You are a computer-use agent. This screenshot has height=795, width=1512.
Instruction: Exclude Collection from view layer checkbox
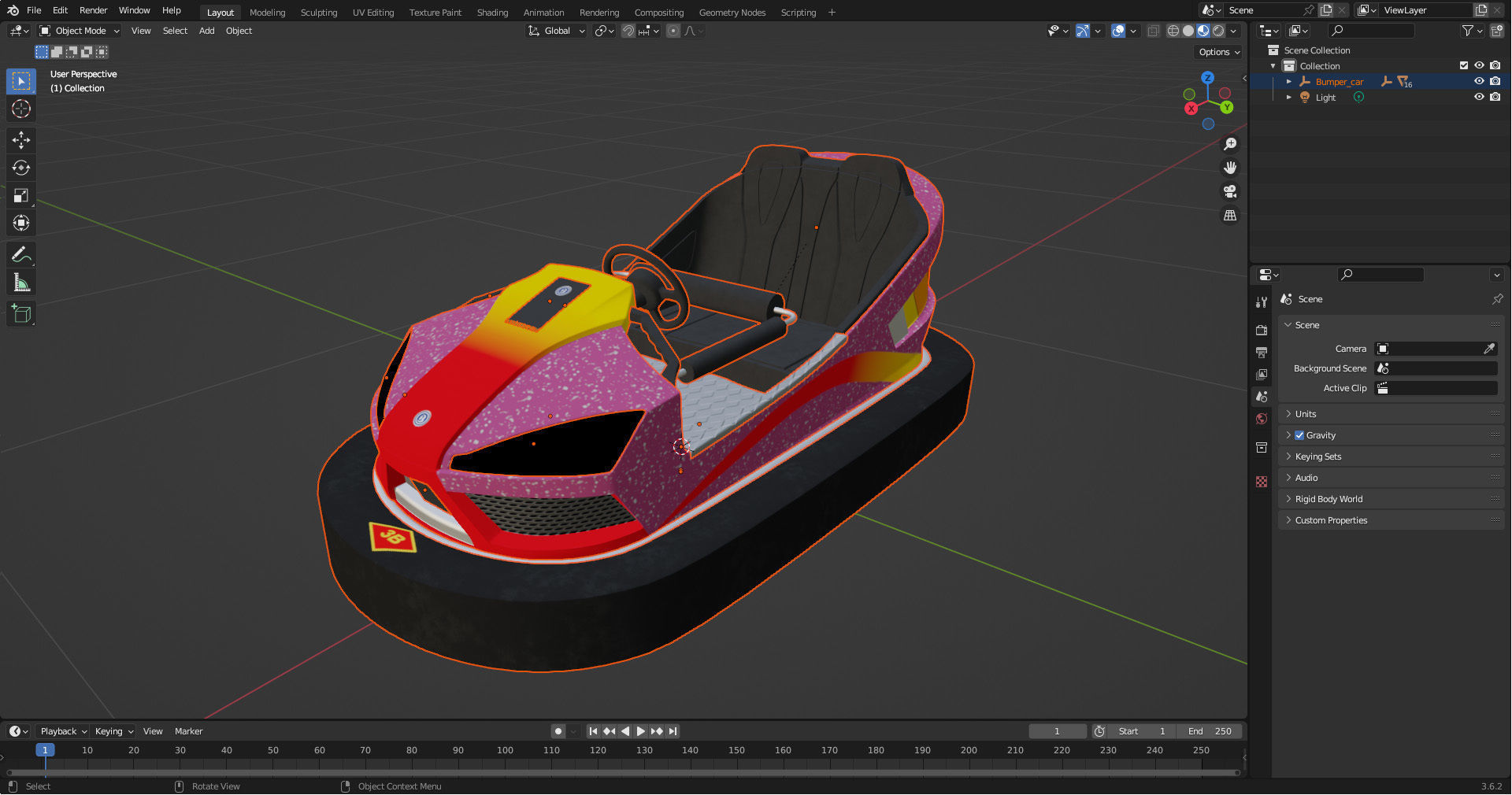pyautogui.click(x=1464, y=65)
